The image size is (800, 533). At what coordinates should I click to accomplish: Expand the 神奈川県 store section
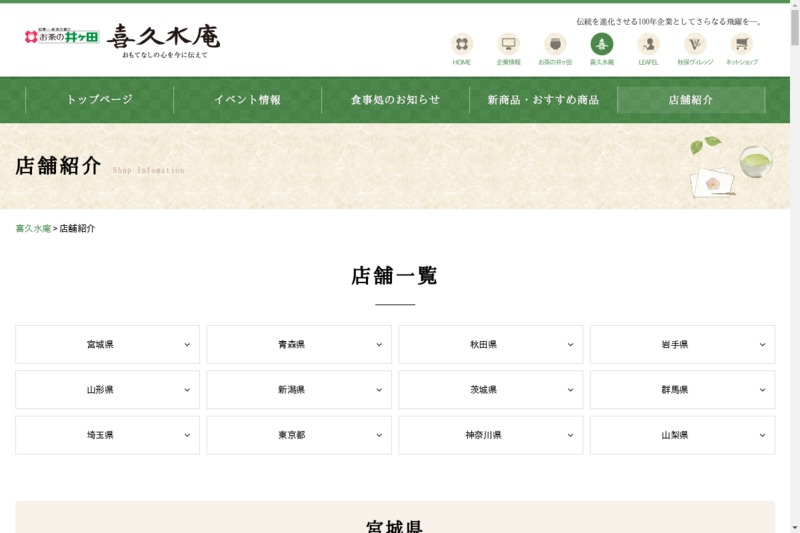point(490,436)
